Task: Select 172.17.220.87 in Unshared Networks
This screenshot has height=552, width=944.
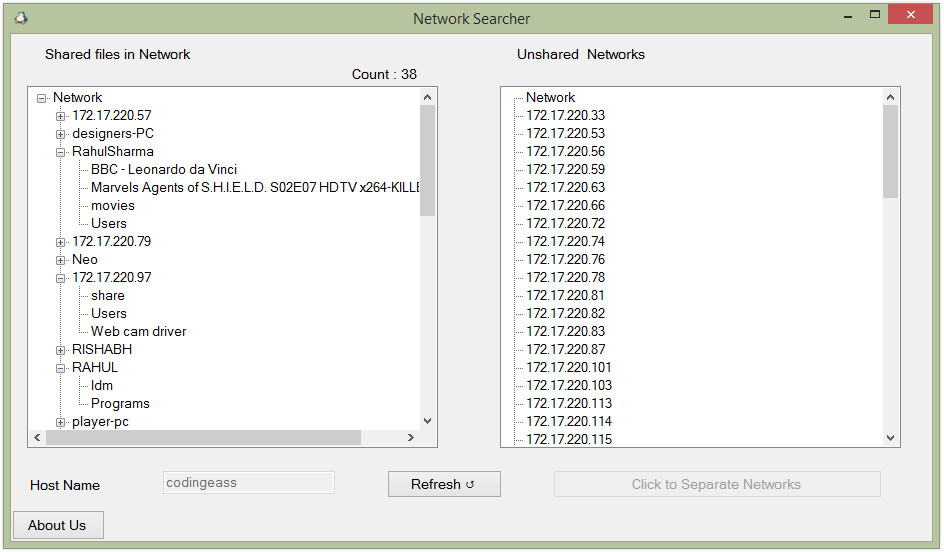Action: (x=565, y=350)
